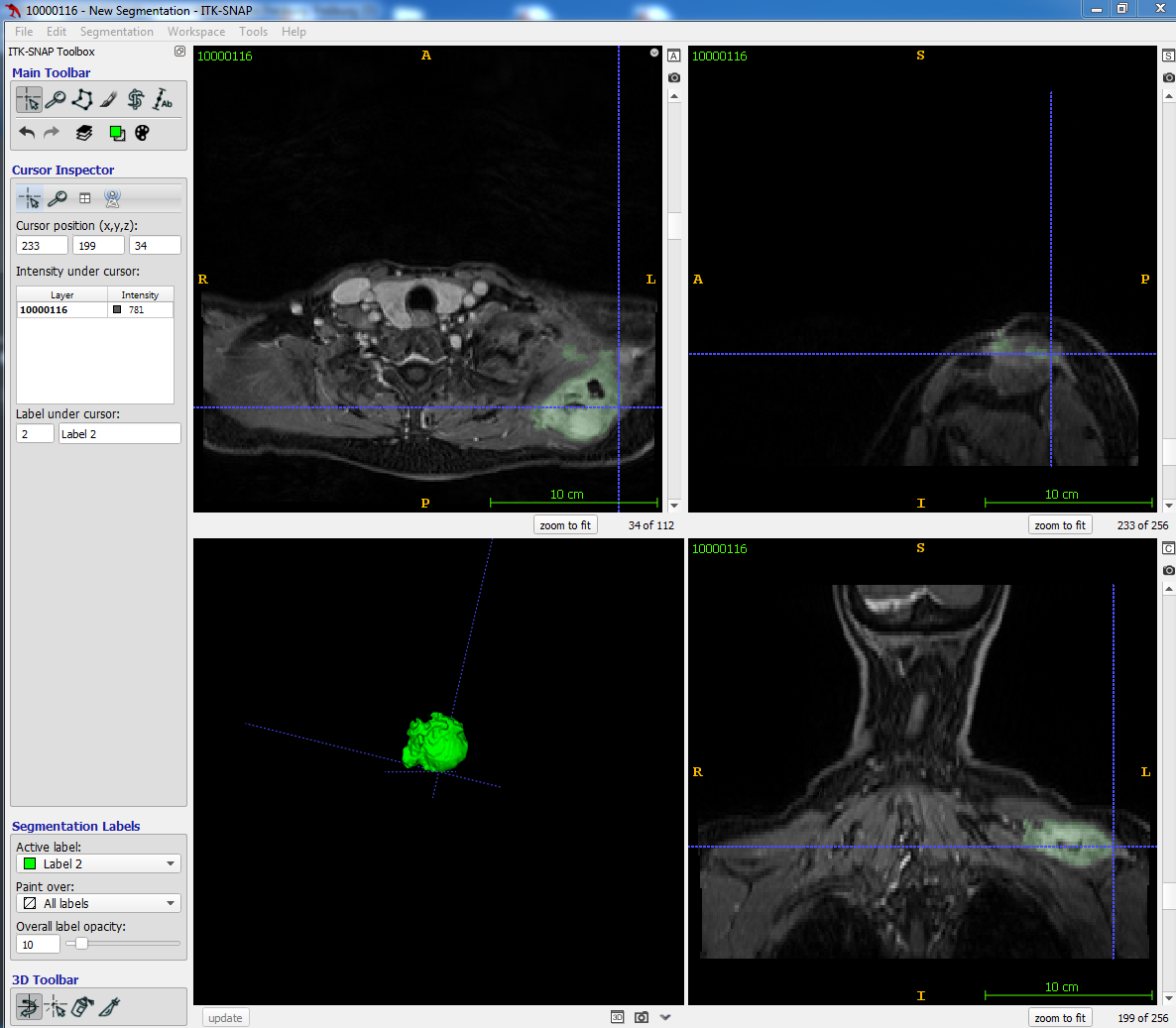The image size is (1176, 1028).
Task: Expand the Paint over dropdown
Action: (x=98, y=904)
